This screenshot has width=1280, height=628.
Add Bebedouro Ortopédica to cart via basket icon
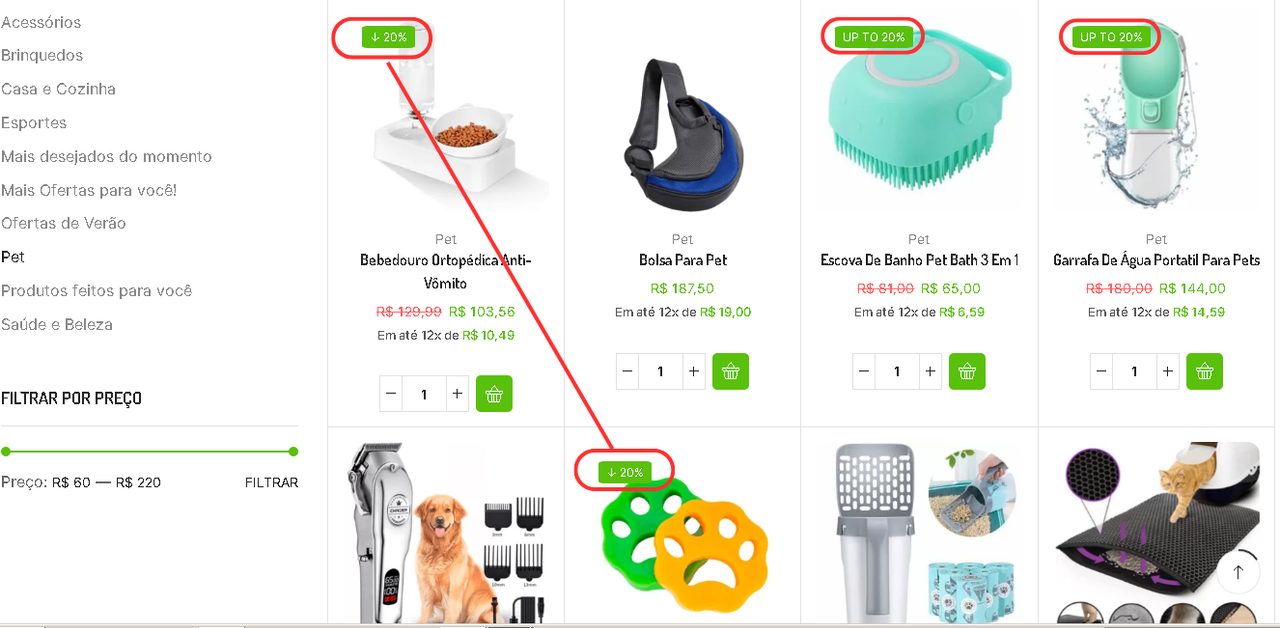(494, 394)
